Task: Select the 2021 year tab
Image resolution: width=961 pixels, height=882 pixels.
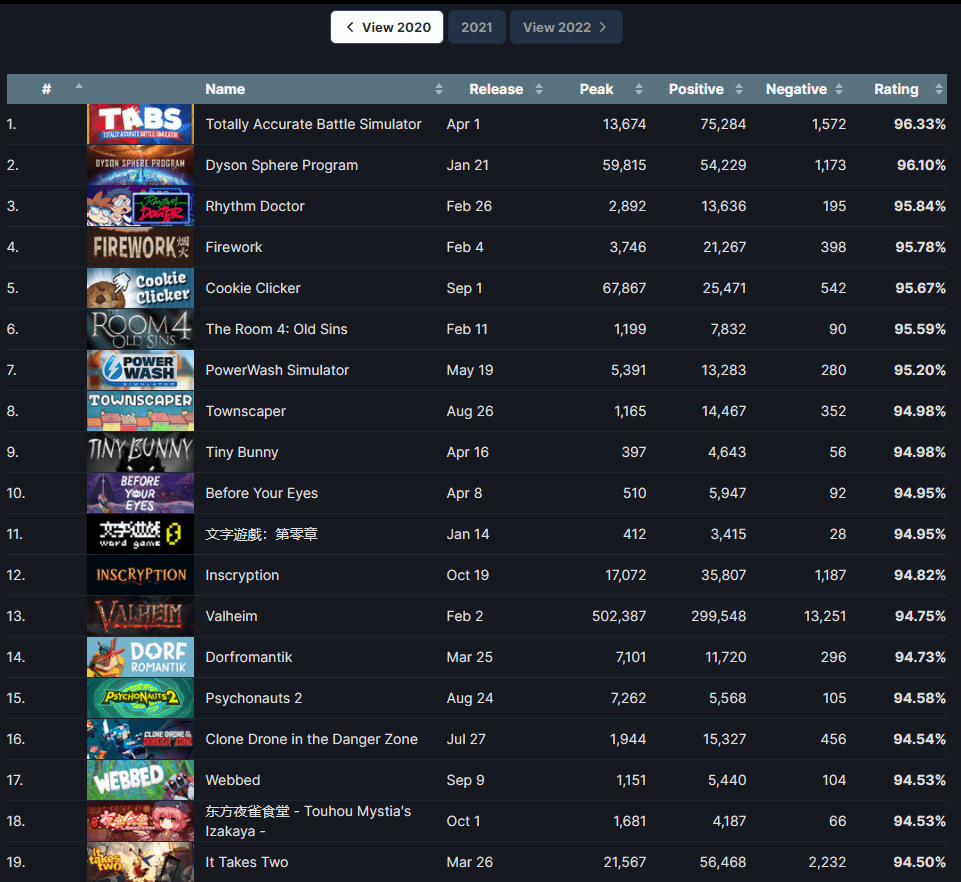Action: (x=476, y=27)
